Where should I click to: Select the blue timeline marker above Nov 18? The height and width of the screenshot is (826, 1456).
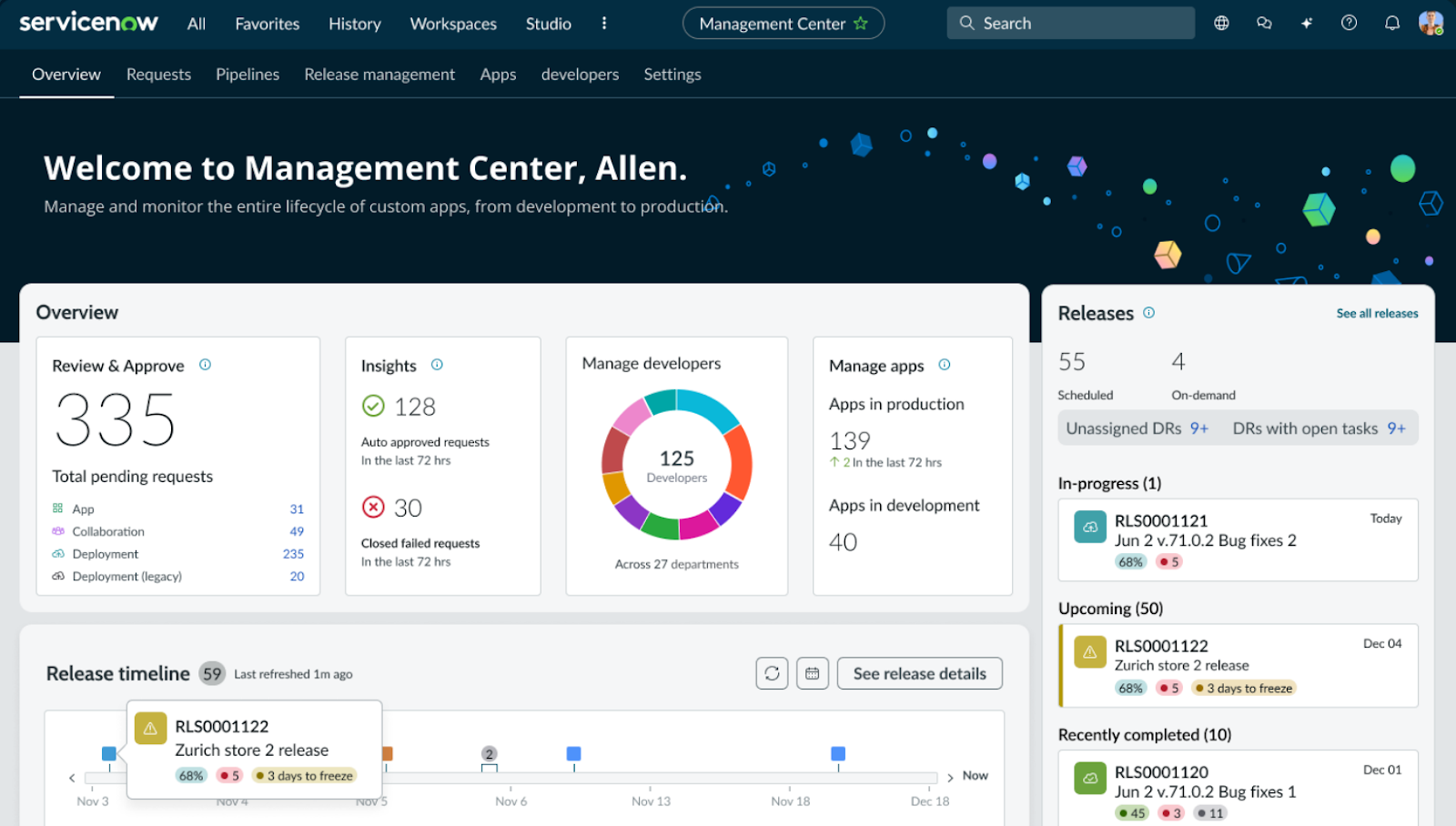click(838, 753)
